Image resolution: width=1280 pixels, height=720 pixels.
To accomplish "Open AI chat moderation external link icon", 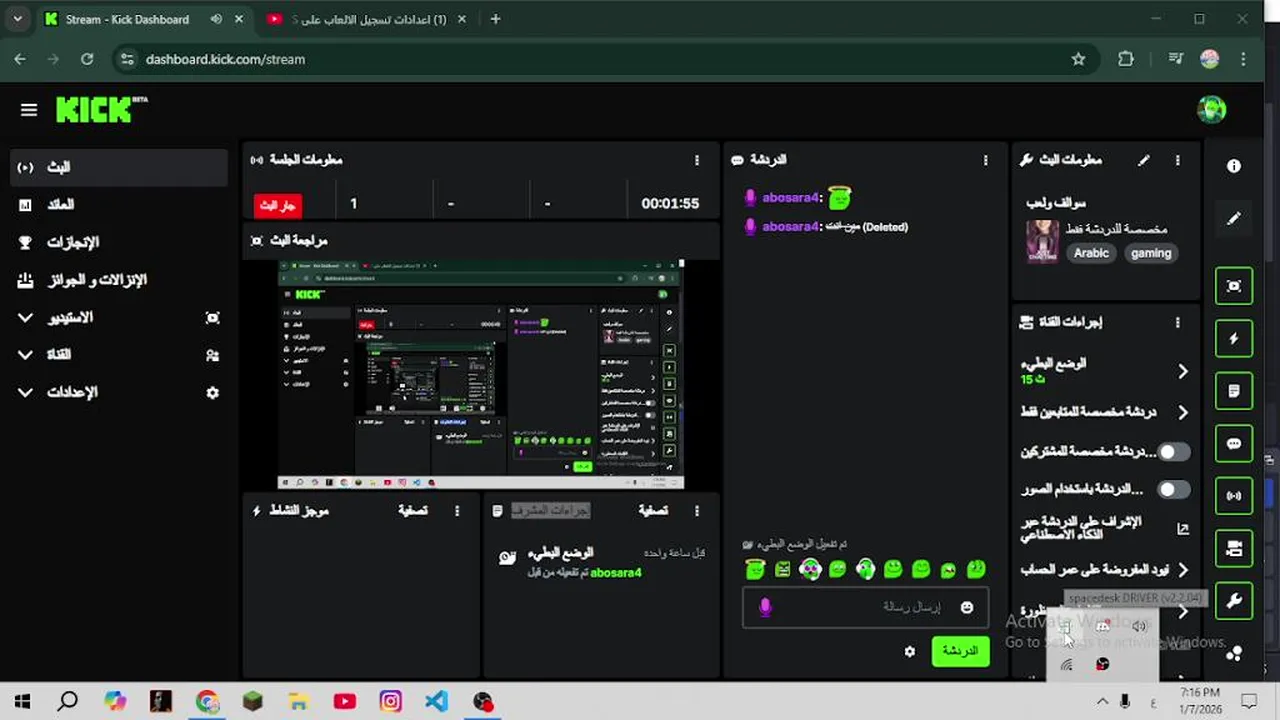I will (x=1183, y=529).
